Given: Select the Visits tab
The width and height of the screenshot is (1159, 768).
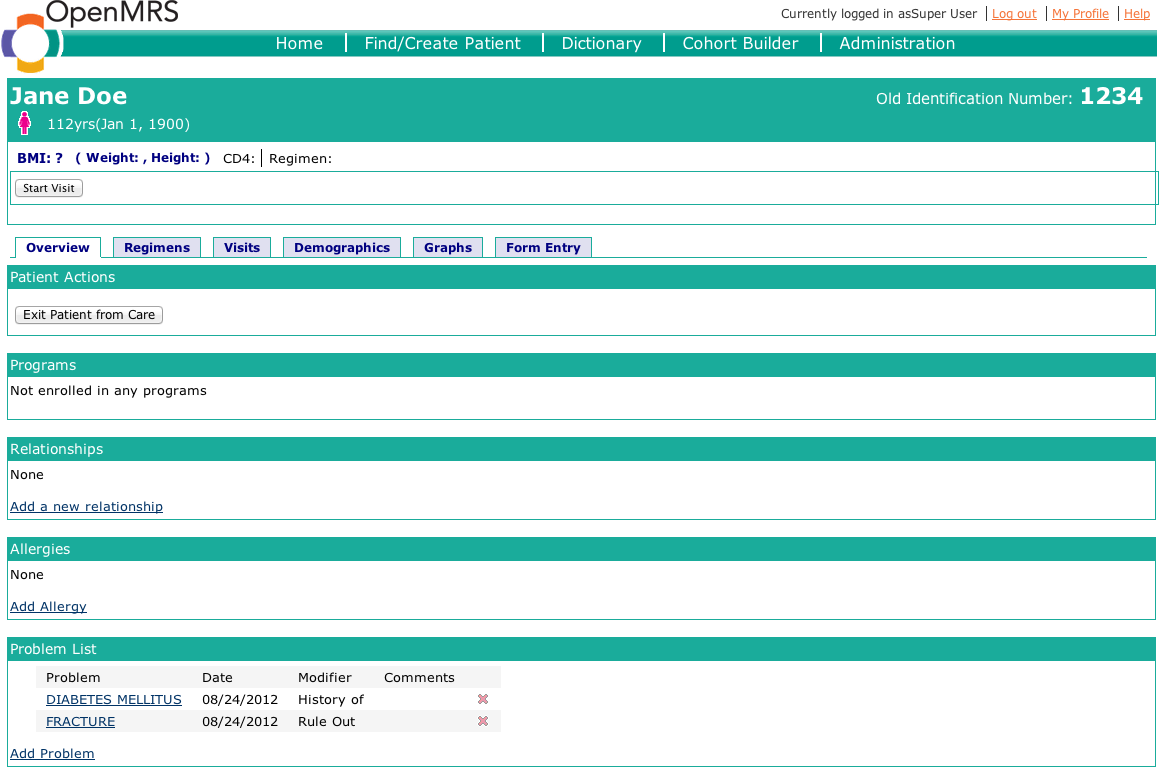Looking at the screenshot, I should tap(242, 248).
